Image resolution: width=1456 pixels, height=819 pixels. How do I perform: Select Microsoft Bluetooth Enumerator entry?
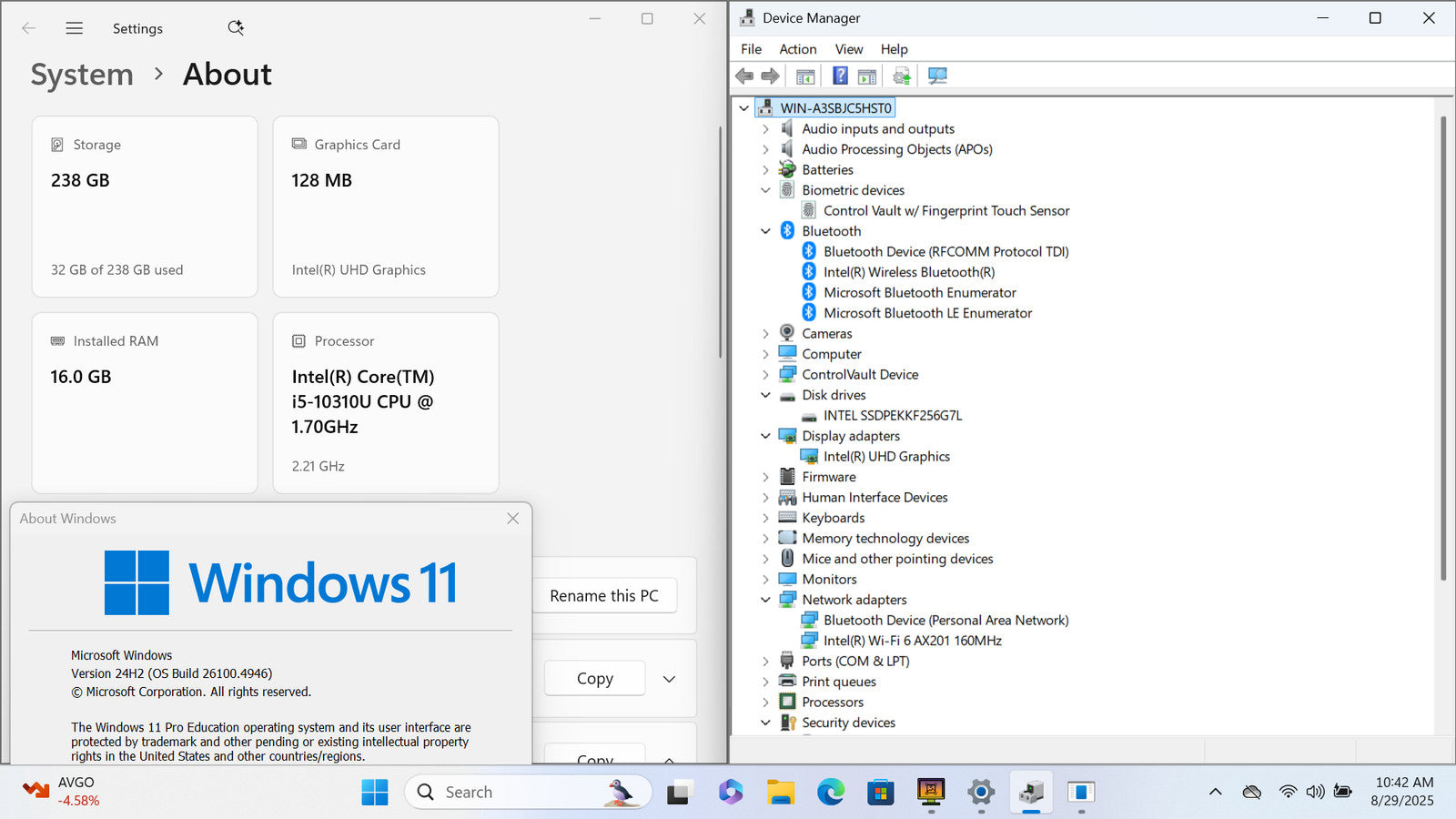tap(920, 292)
